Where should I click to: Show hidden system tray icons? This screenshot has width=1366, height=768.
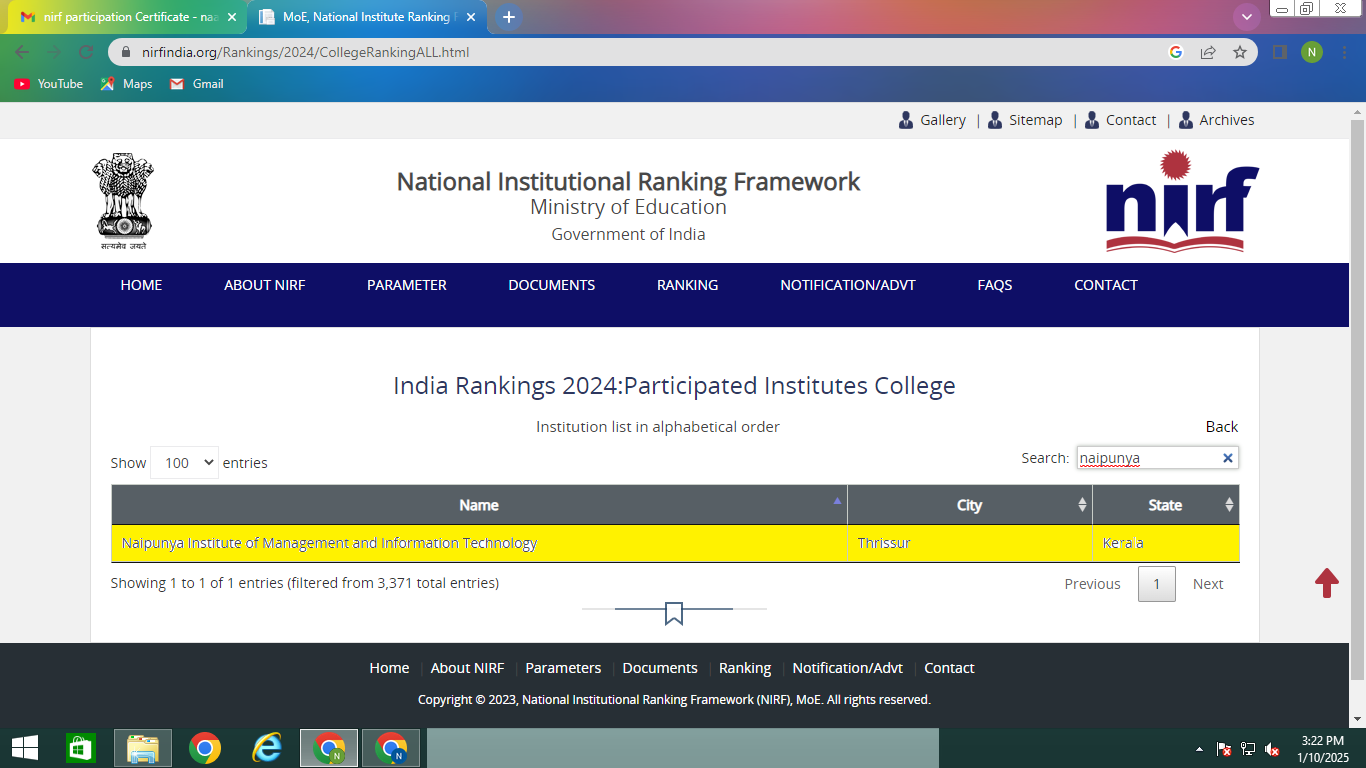[x=1199, y=749]
